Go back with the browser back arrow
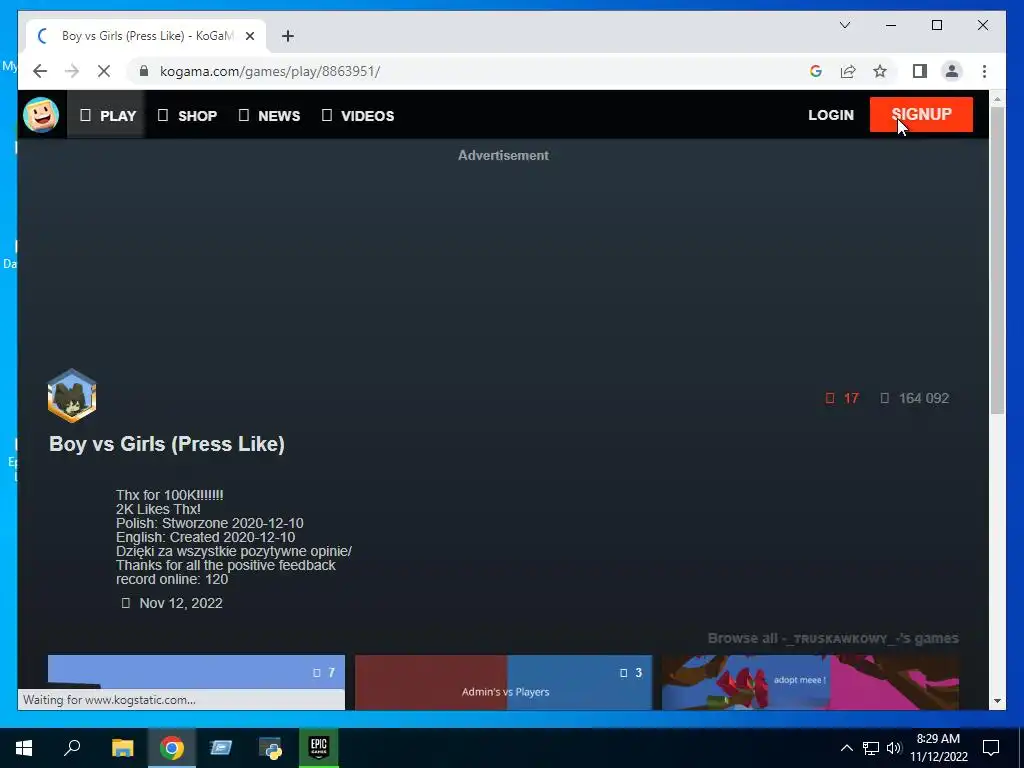The height and width of the screenshot is (768, 1024). coord(40,71)
